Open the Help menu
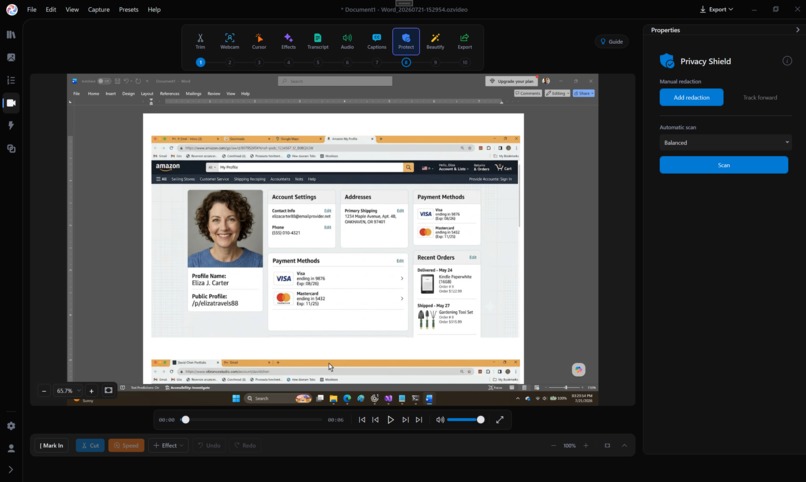Image resolution: width=806 pixels, height=482 pixels. coord(154,9)
